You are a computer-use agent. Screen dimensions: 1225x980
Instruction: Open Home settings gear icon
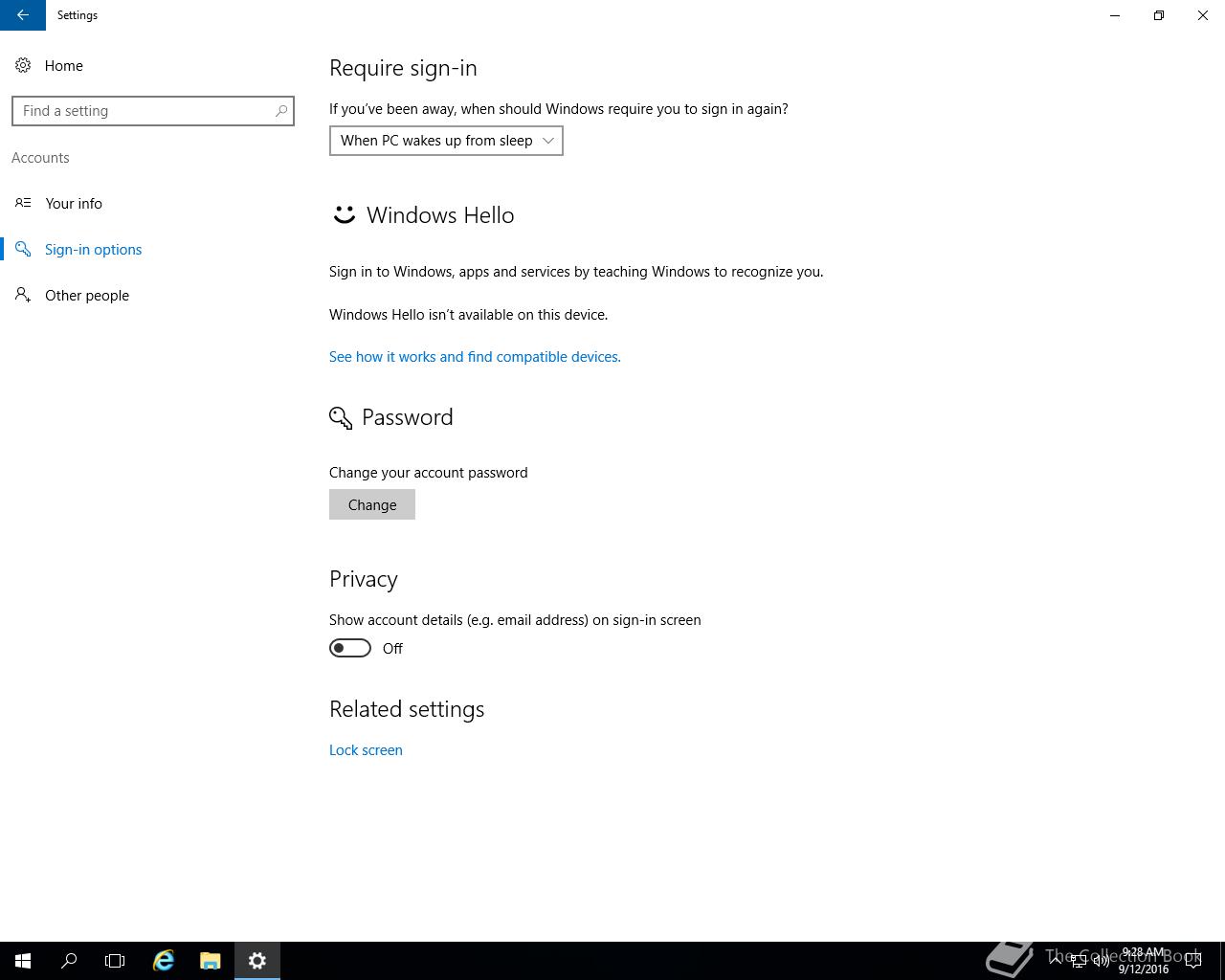tap(23, 65)
